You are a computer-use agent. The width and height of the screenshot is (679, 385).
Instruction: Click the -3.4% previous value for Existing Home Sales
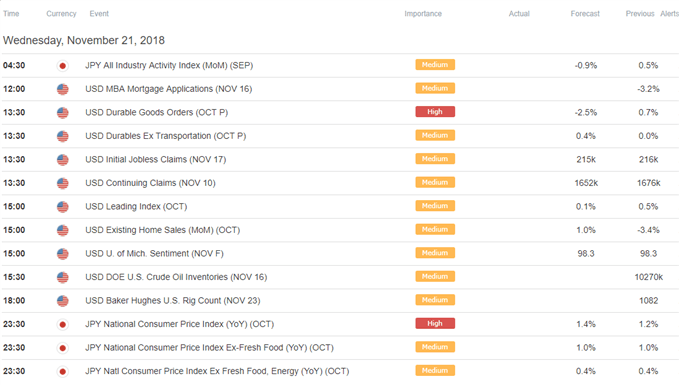[648, 230]
